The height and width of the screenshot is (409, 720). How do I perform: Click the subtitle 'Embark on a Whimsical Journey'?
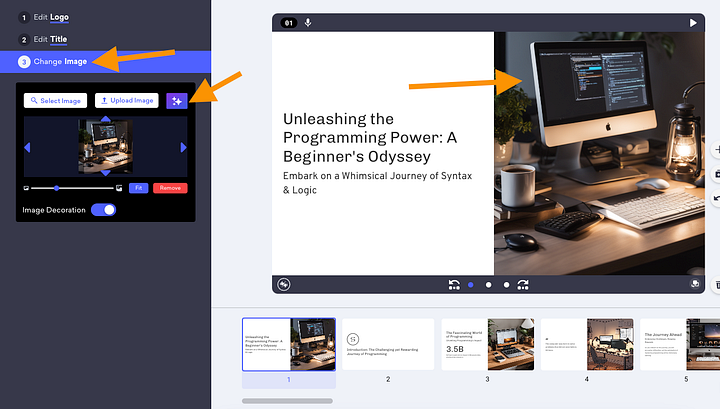pos(377,183)
